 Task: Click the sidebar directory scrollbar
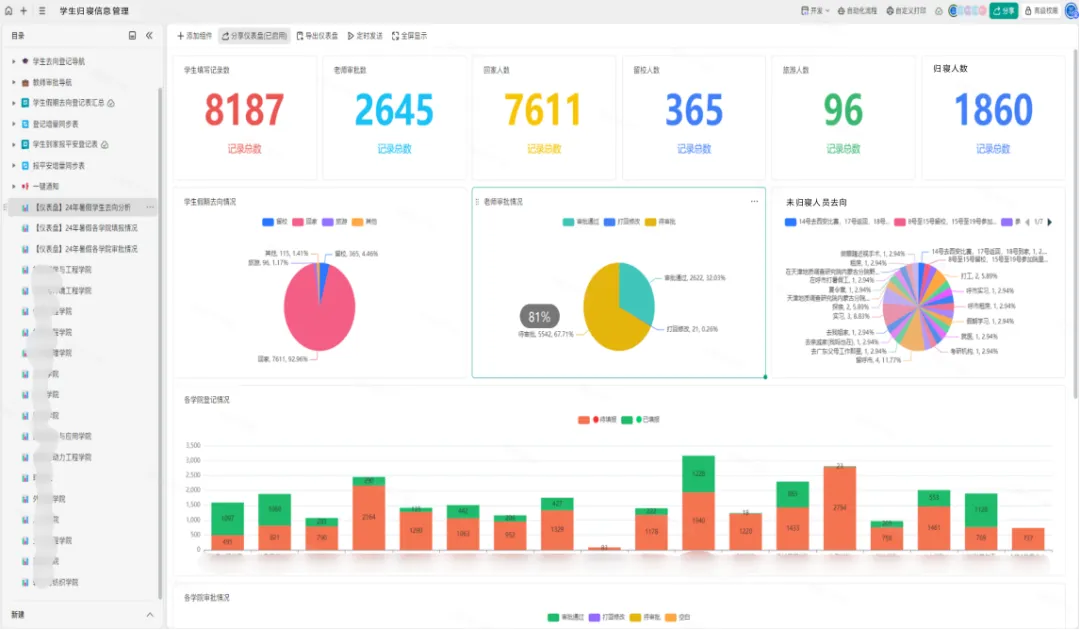click(160, 343)
